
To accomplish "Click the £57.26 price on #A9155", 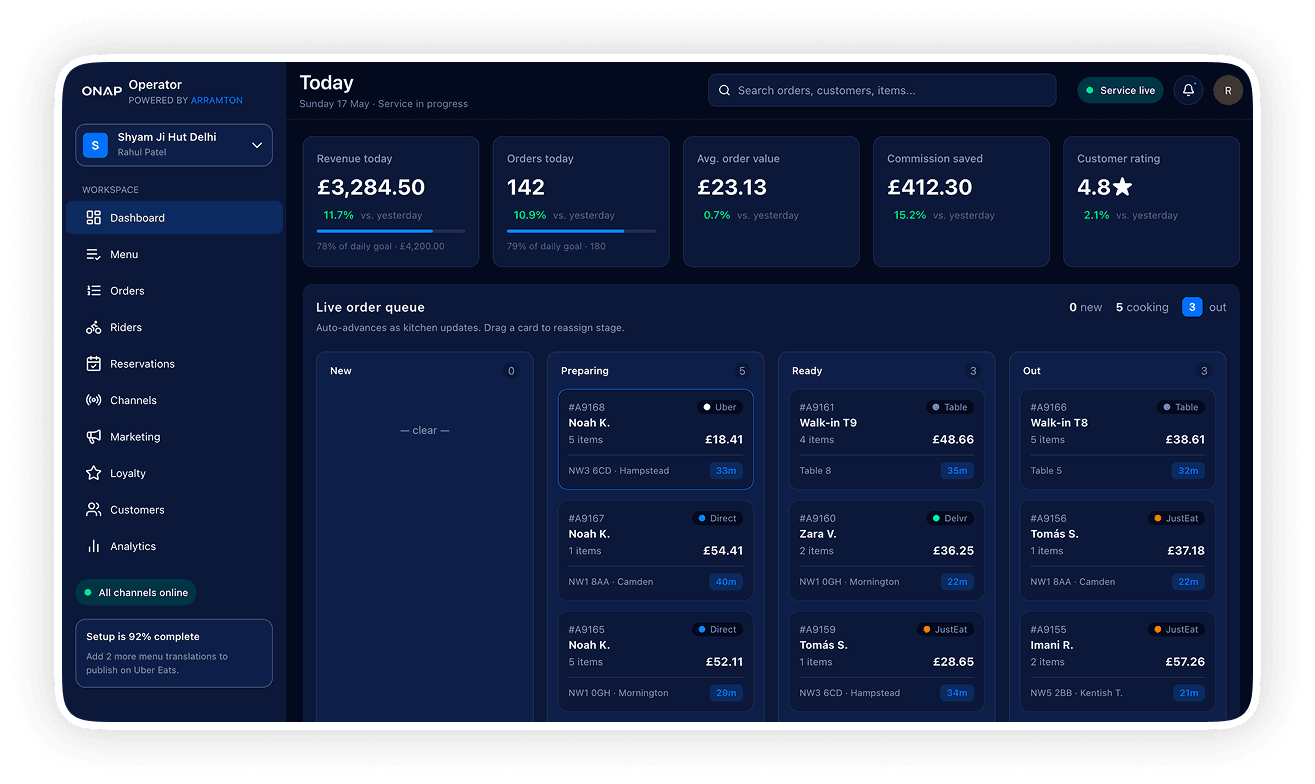I will pos(1185,662).
